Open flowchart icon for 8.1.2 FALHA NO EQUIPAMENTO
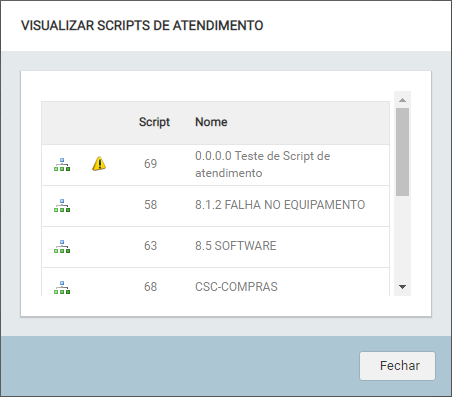 click(62, 206)
